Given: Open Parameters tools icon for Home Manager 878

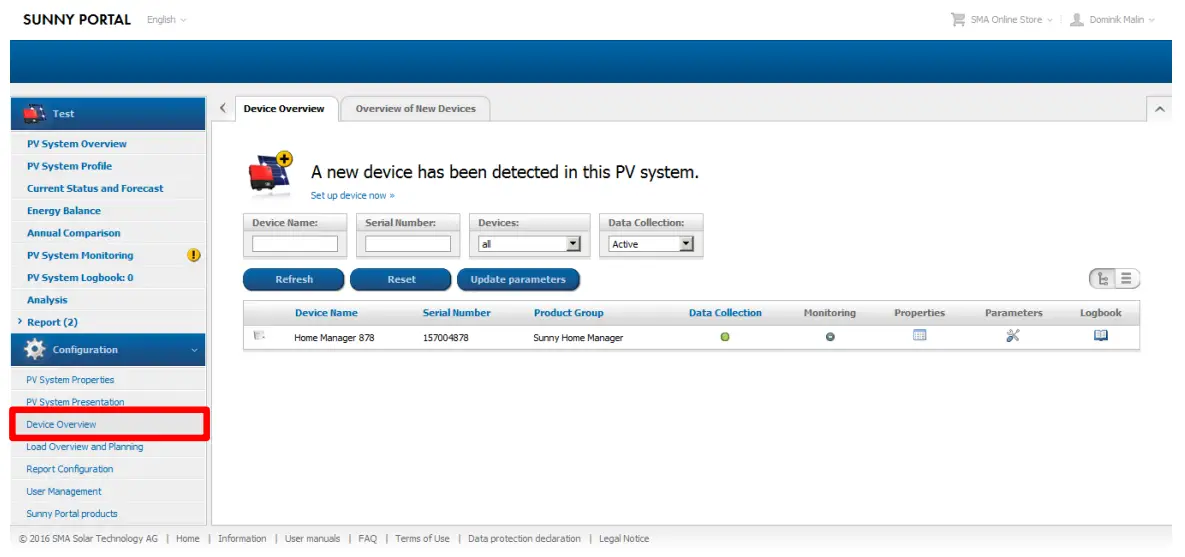Looking at the screenshot, I should tap(1013, 336).
